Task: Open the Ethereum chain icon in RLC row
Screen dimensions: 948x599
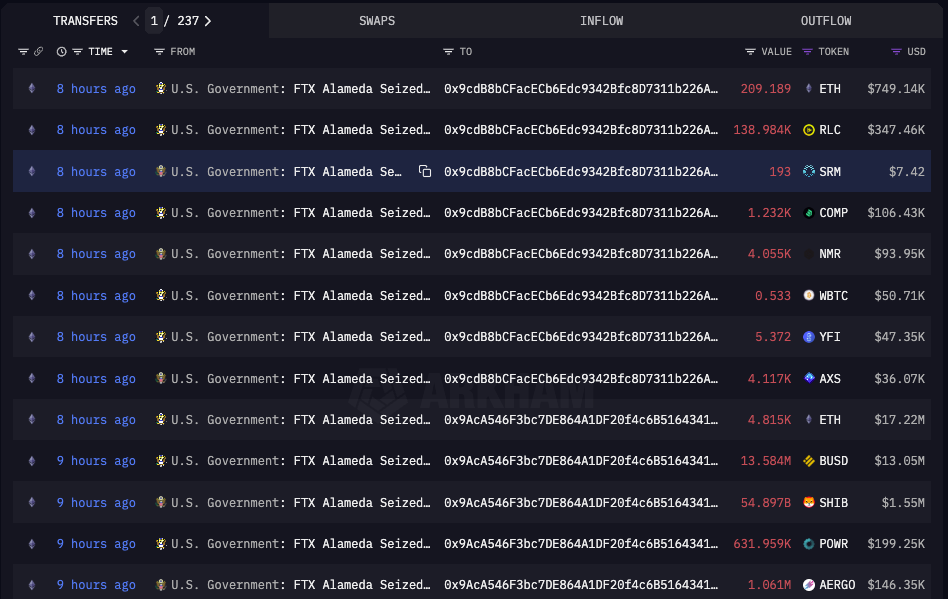Action: coord(32,130)
